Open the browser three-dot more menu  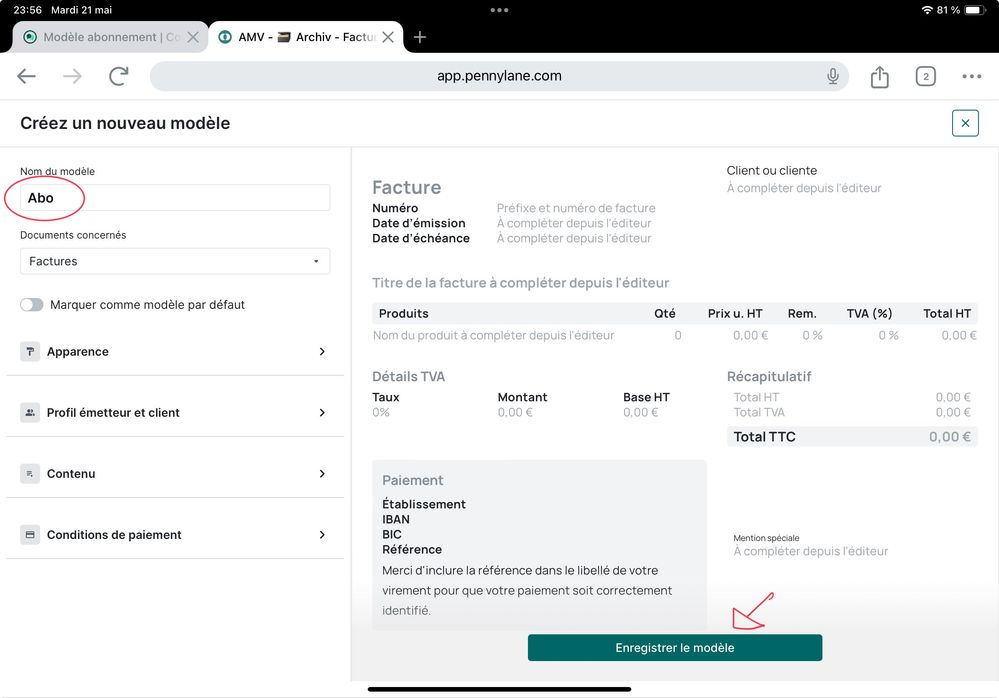click(x=971, y=77)
